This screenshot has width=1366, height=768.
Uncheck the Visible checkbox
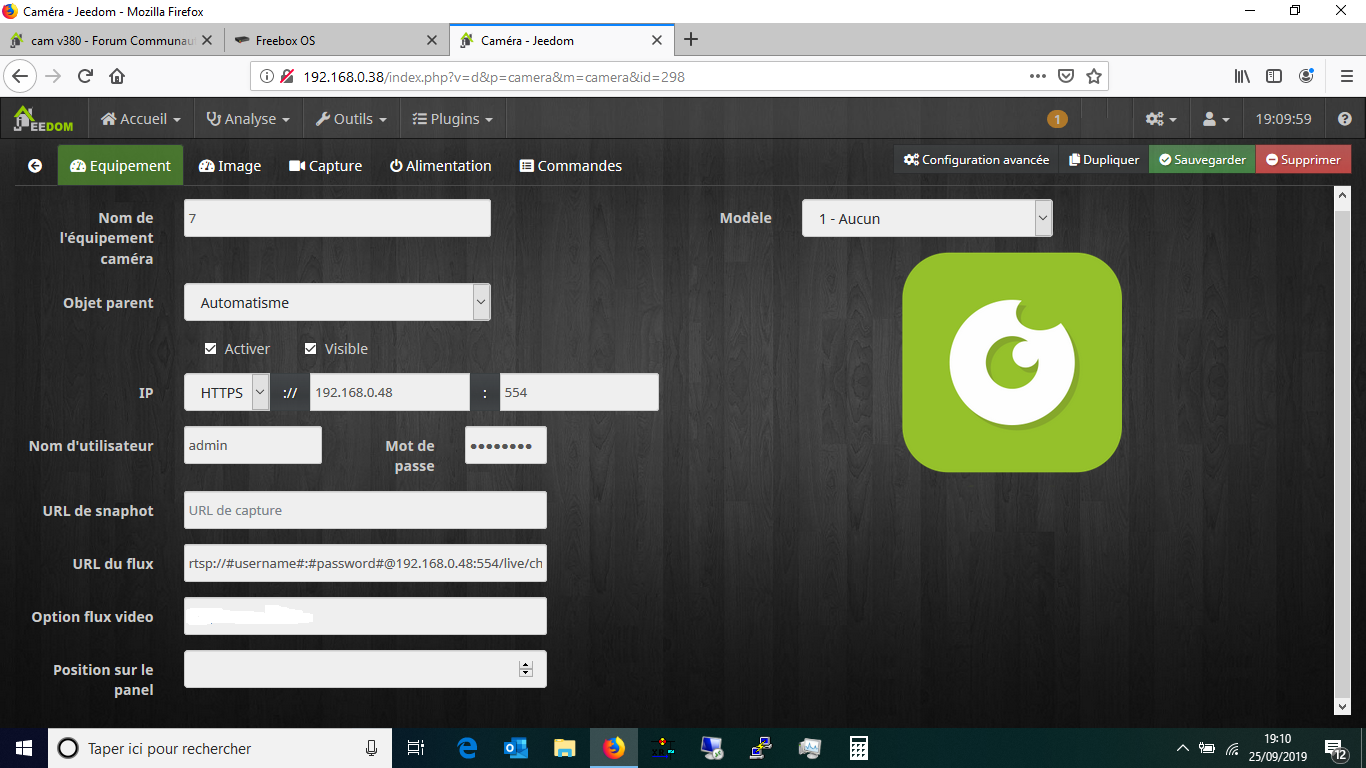point(310,349)
